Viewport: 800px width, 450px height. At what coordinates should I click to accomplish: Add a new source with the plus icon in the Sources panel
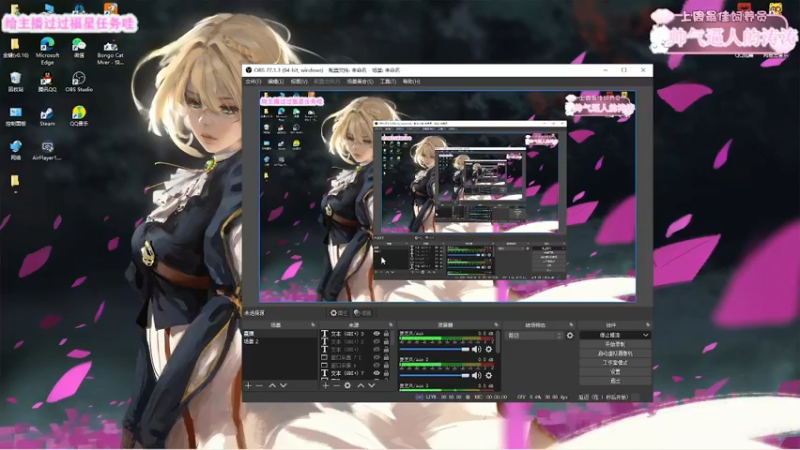[x=326, y=386]
